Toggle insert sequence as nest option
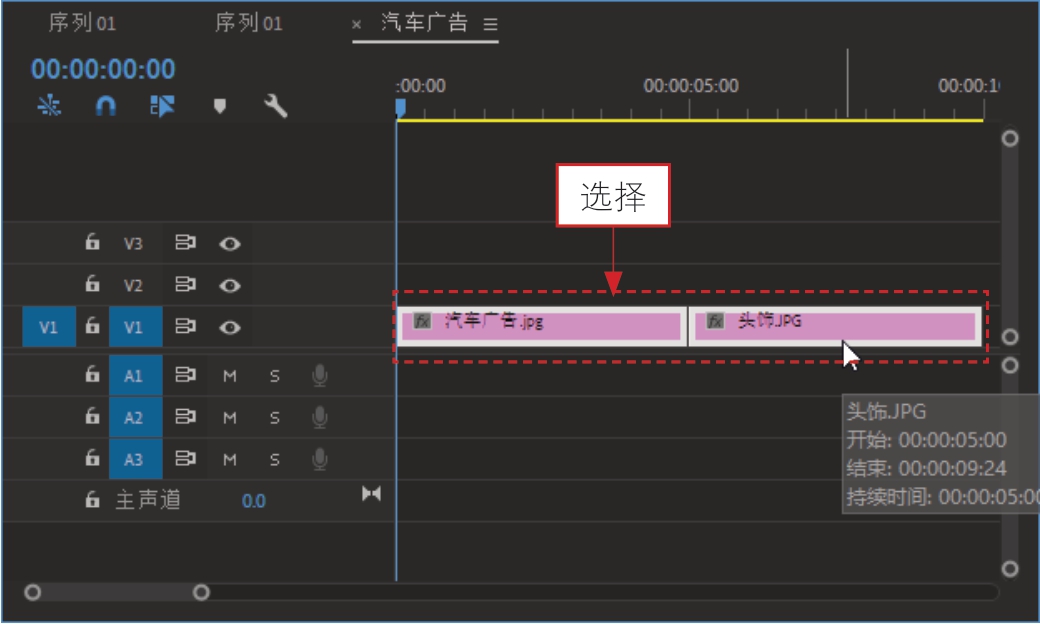Viewport: 1040px width, 624px height. click(49, 105)
